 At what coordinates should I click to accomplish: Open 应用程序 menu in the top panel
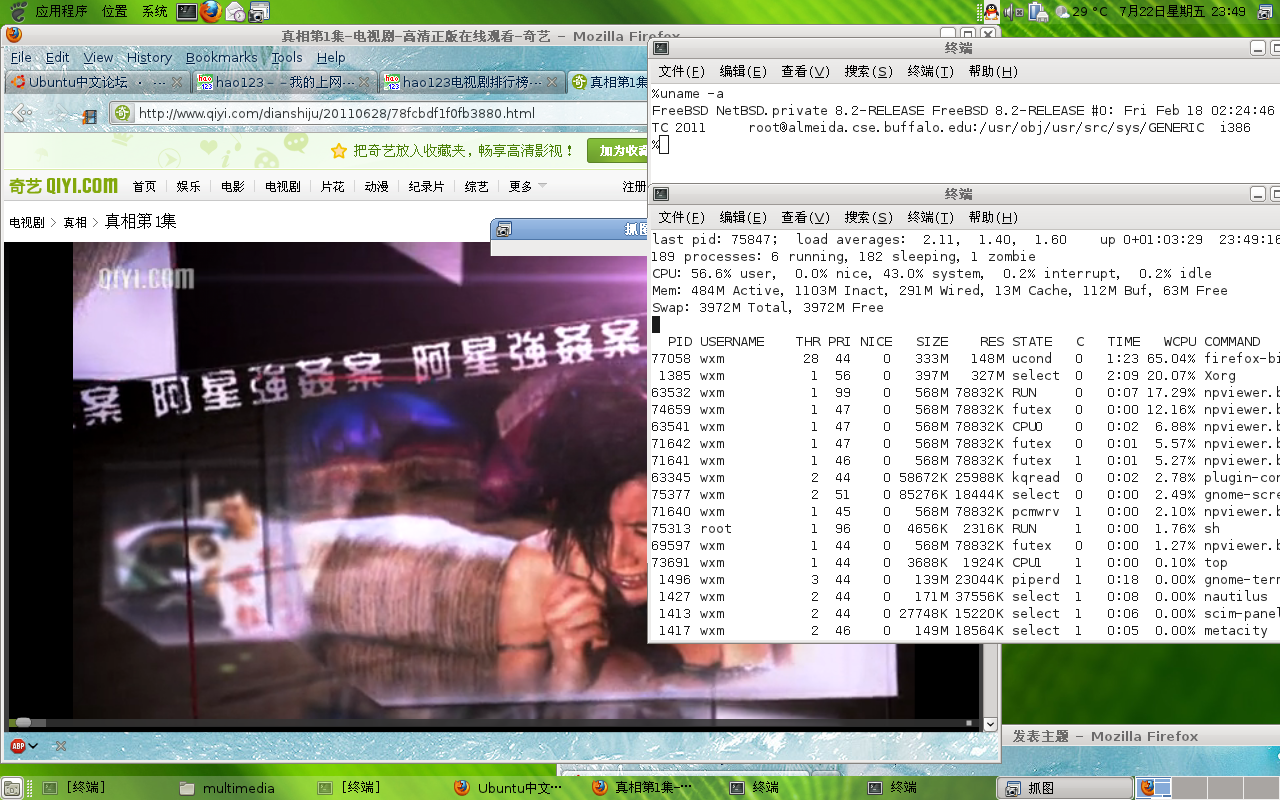61,12
